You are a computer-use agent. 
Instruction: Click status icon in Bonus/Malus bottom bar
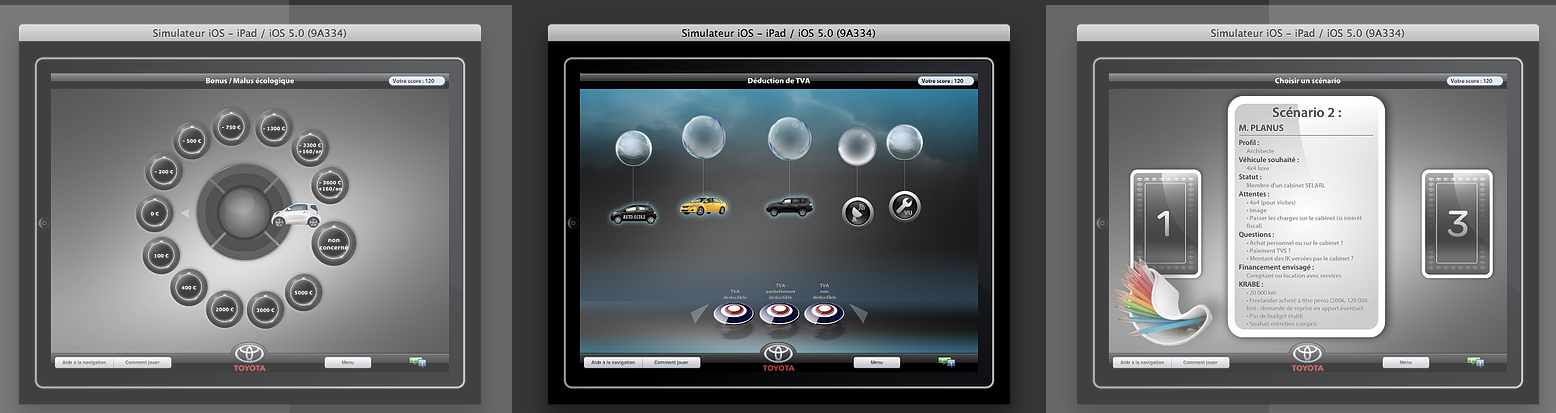pos(417,362)
